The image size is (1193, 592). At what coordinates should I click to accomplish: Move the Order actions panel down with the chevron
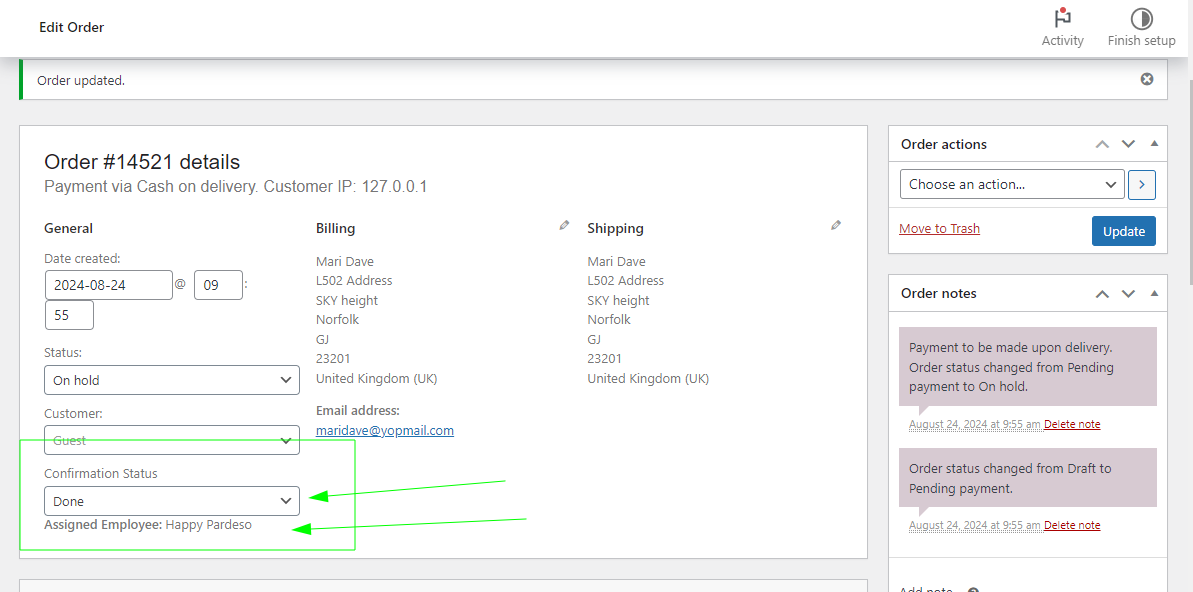(1128, 143)
